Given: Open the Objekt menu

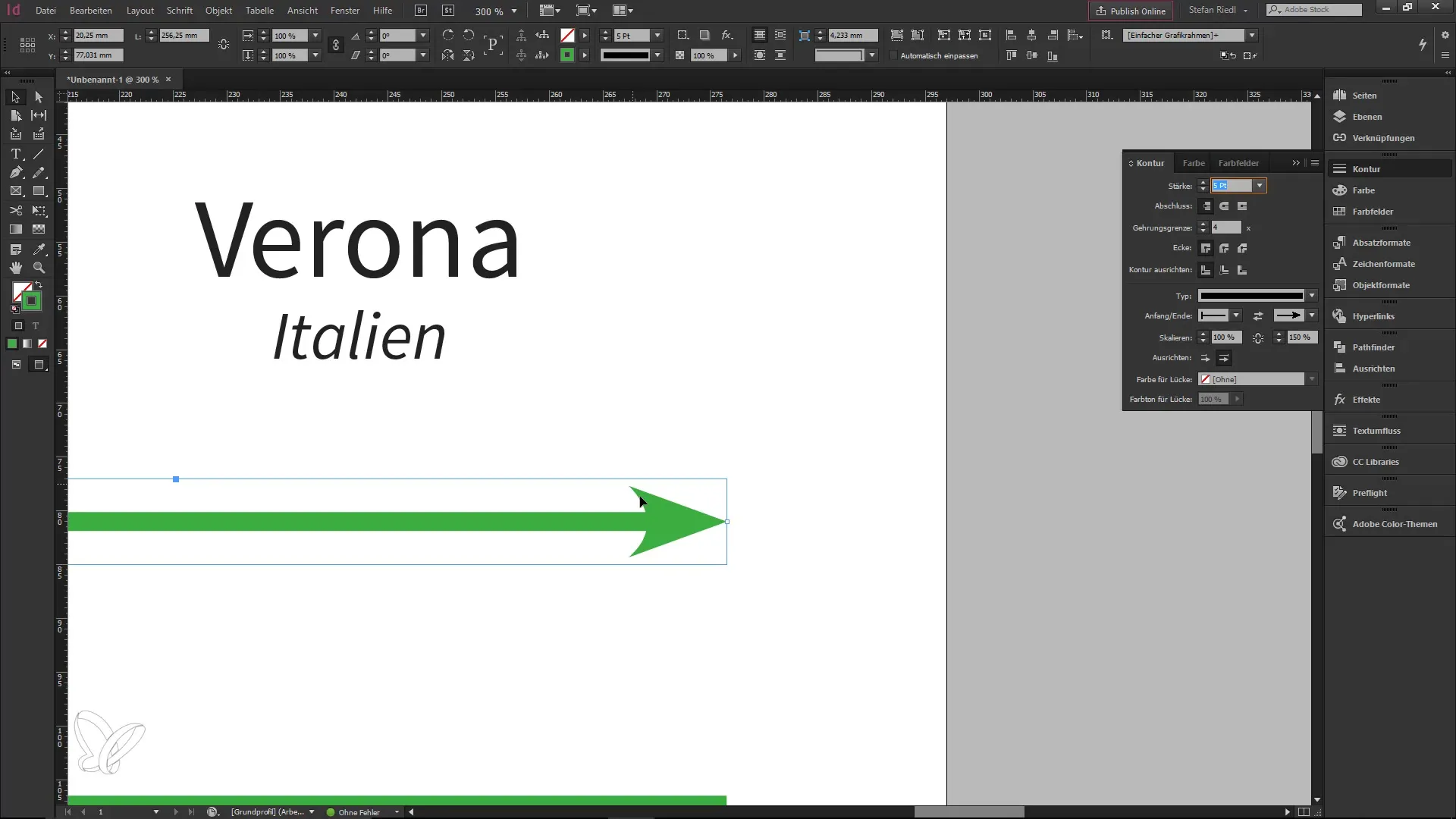Looking at the screenshot, I should [218, 11].
